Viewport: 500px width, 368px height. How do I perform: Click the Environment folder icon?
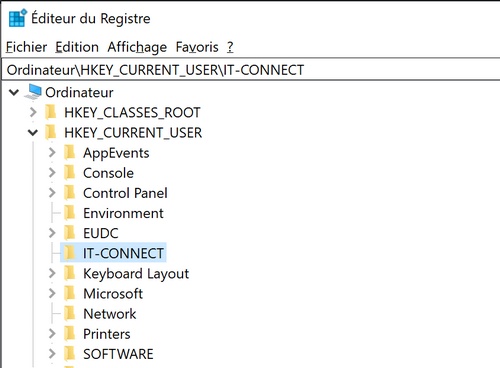tap(69, 213)
